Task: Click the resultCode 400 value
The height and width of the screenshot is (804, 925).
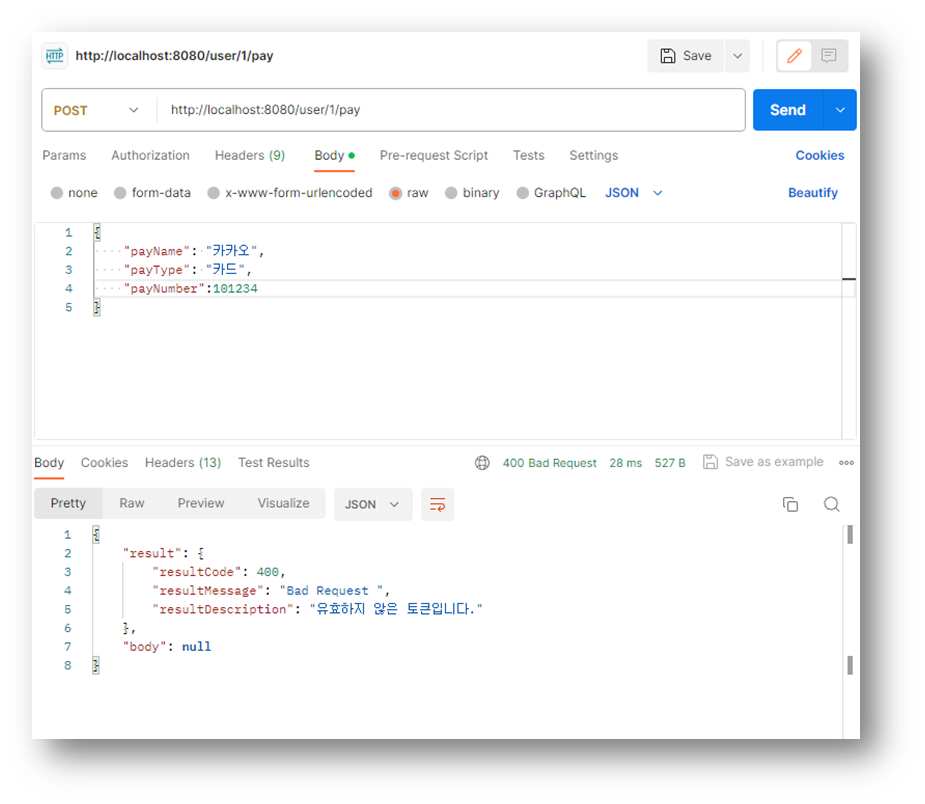Action: click(267, 572)
